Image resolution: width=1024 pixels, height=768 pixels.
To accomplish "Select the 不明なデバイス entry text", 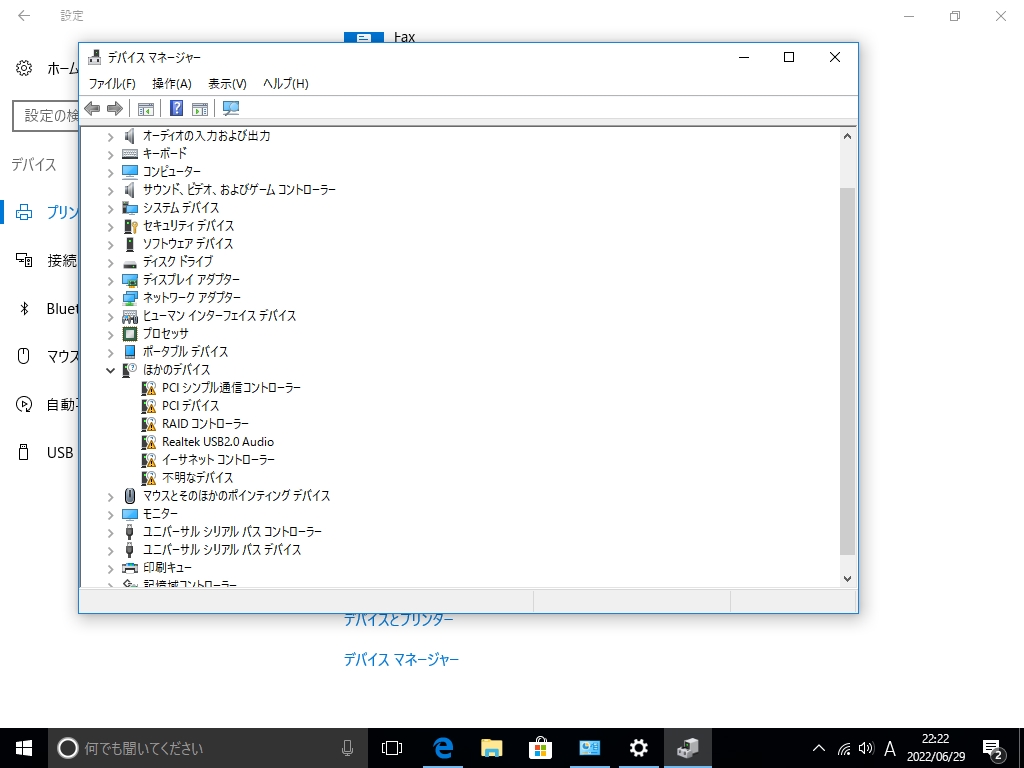I will tap(197, 478).
